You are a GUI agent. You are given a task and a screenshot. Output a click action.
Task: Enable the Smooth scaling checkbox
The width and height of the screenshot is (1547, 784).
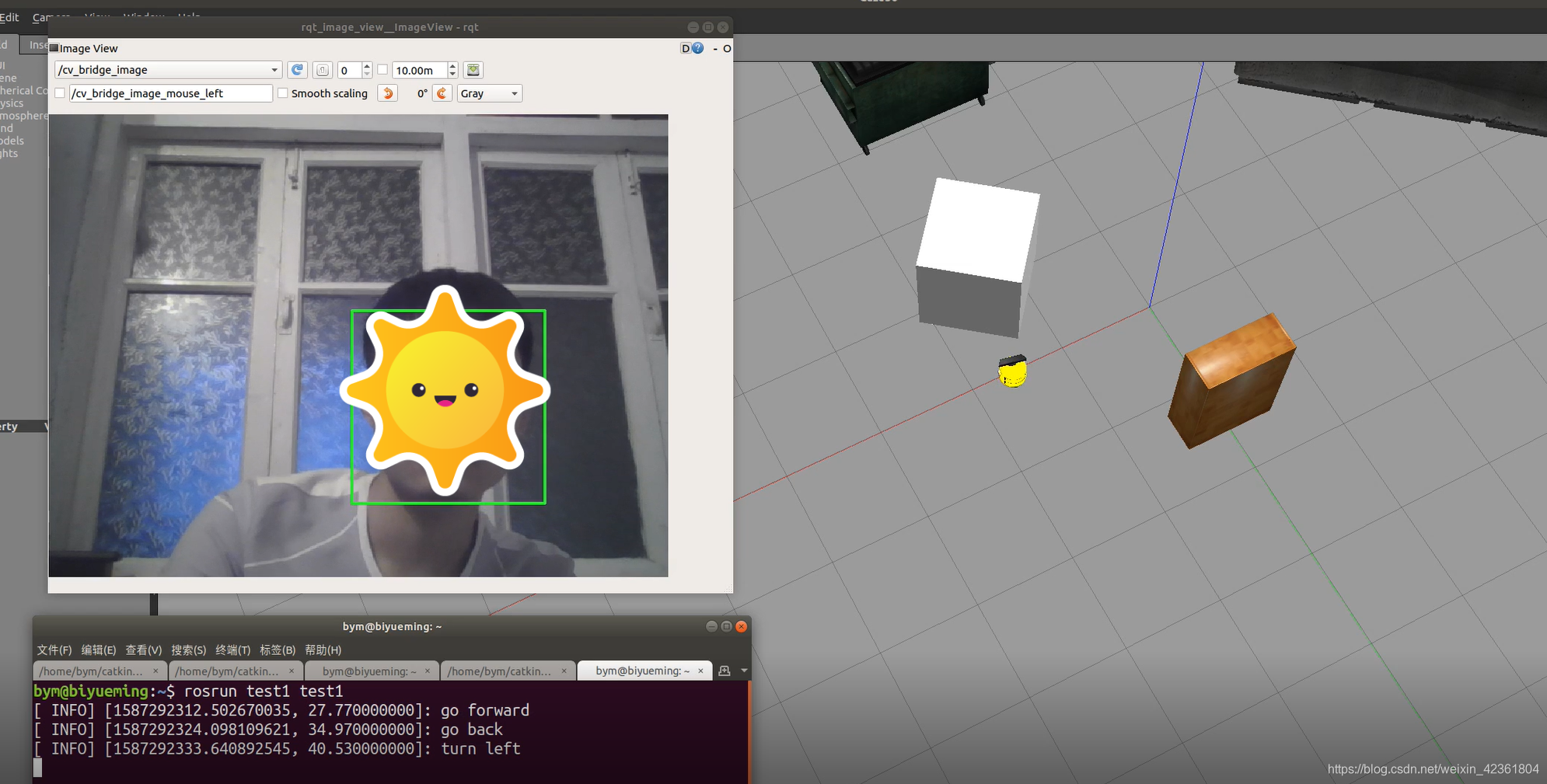tap(283, 93)
